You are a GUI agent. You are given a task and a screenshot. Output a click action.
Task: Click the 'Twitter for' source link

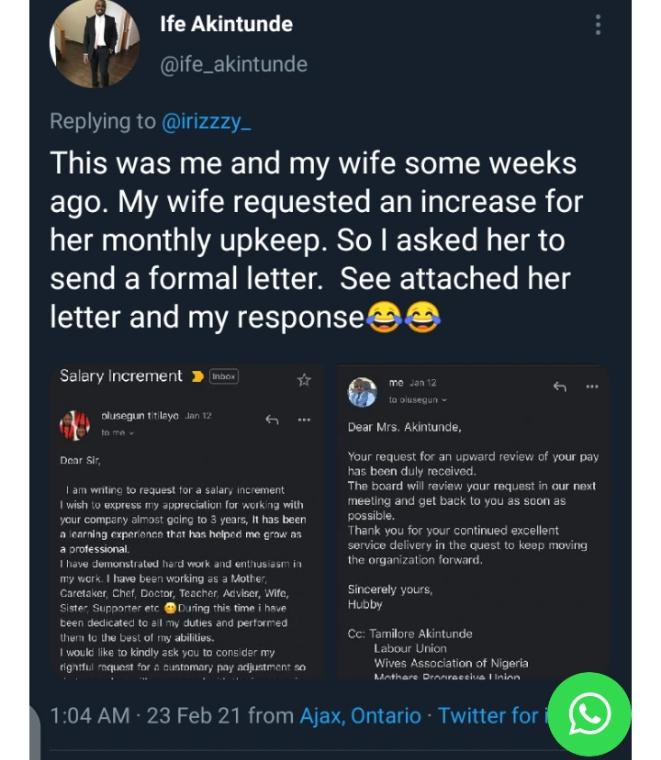pos(490,715)
